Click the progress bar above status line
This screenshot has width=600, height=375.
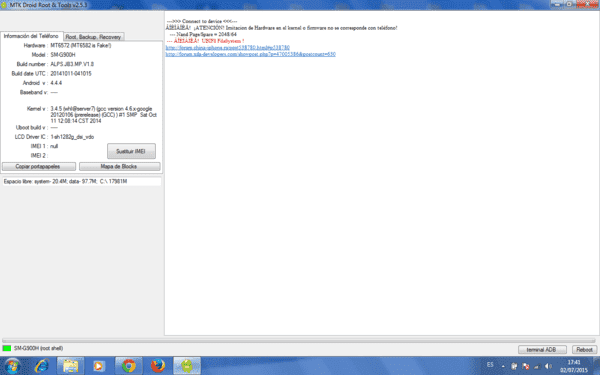(298, 340)
